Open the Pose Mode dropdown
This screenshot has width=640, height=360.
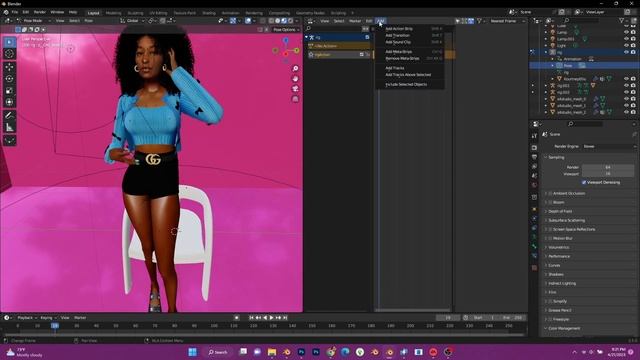[33, 20]
